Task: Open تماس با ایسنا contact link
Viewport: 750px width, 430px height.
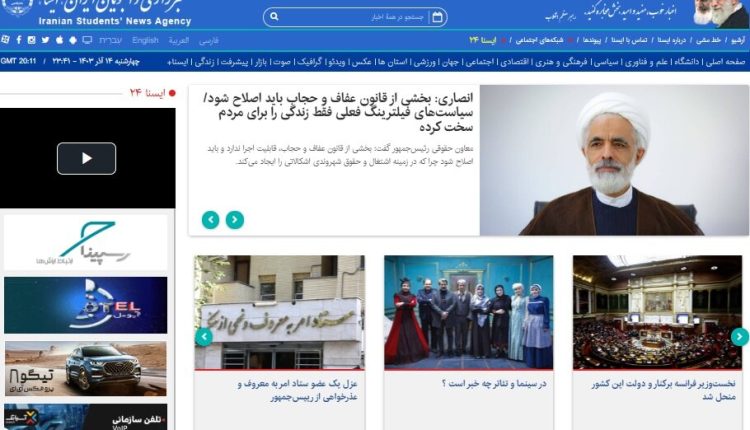Action: 629,40
